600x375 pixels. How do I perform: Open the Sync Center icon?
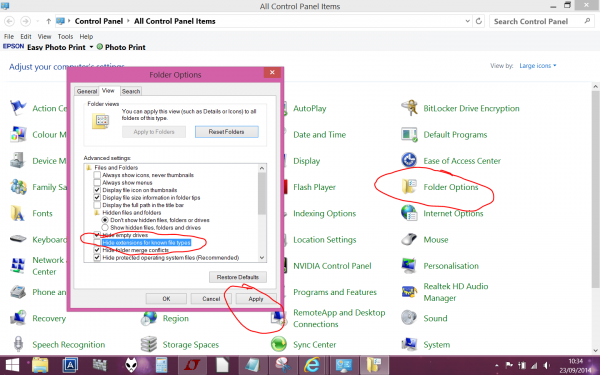point(279,344)
